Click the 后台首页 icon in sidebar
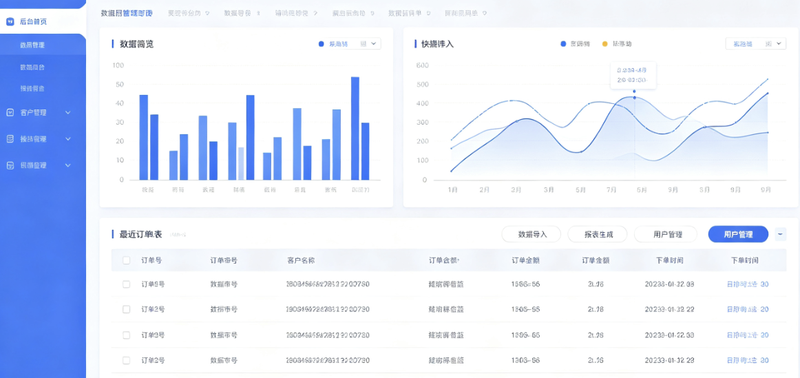Viewport: 800px width, 378px height. [10, 22]
